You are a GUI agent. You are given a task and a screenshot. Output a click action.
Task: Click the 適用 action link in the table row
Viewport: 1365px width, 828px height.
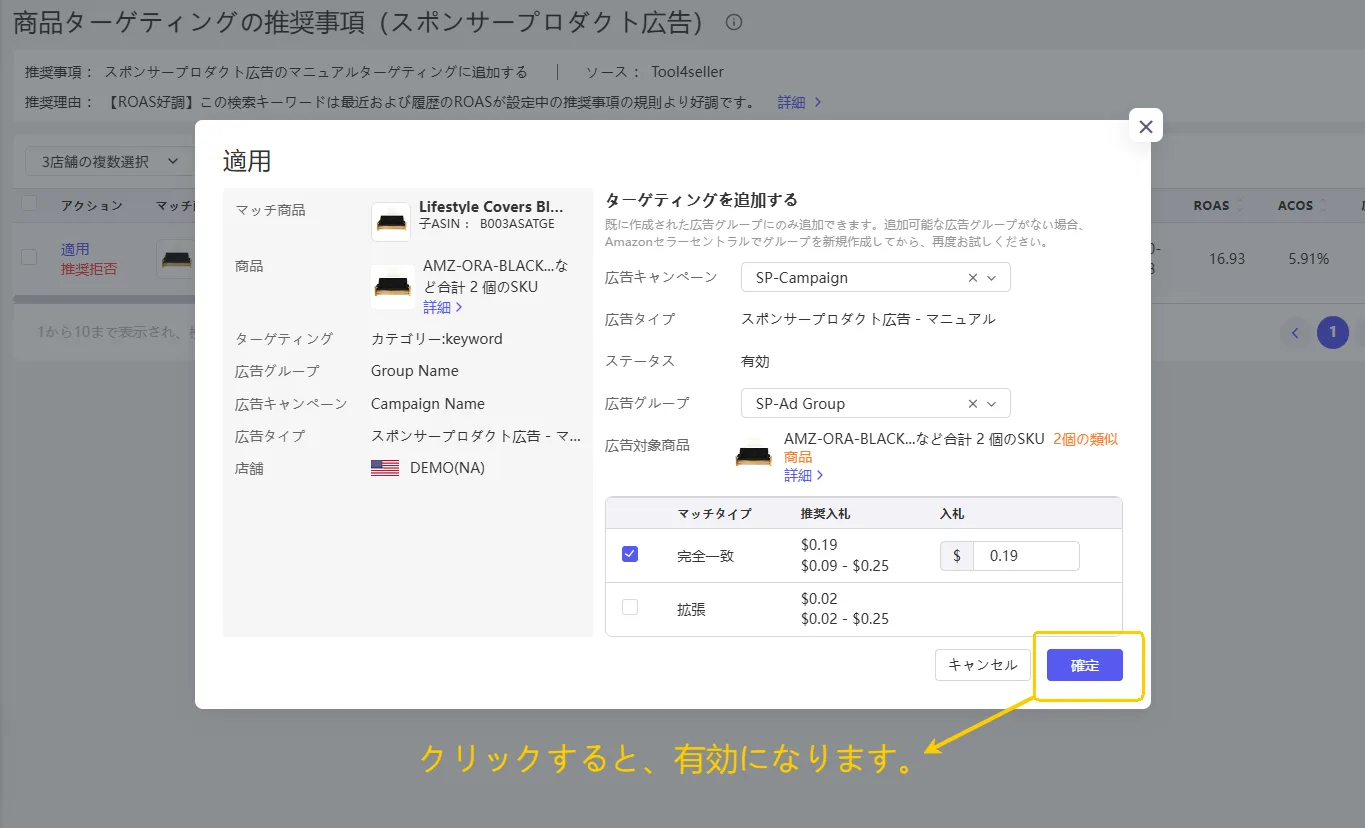click(x=75, y=249)
